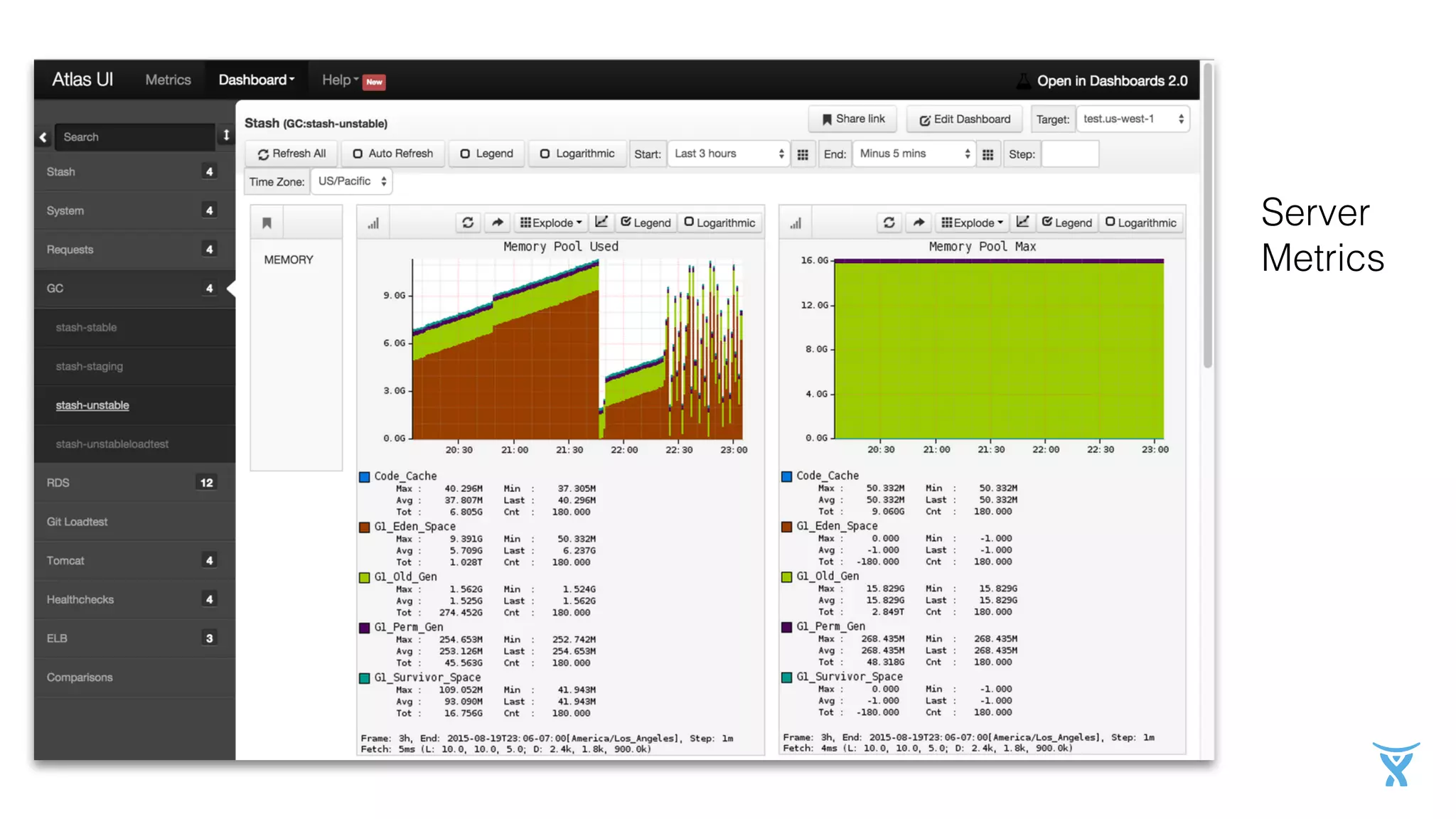Share the Memory Pool Max graph
1456x819 pixels.
pyautogui.click(x=919, y=223)
